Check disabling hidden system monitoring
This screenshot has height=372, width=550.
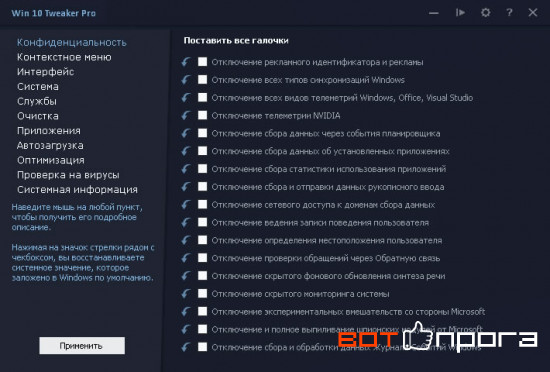coord(202,293)
